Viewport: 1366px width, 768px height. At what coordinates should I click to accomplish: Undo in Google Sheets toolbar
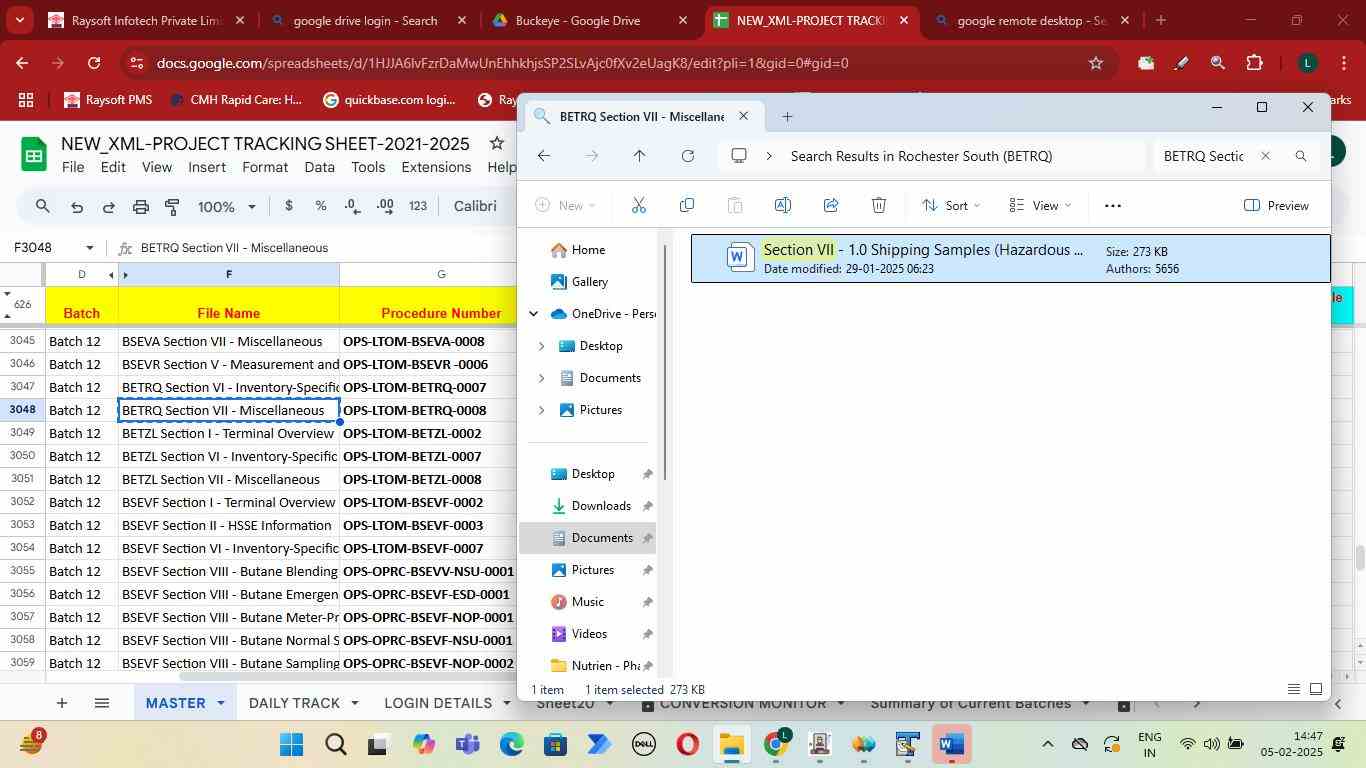pyautogui.click(x=76, y=207)
